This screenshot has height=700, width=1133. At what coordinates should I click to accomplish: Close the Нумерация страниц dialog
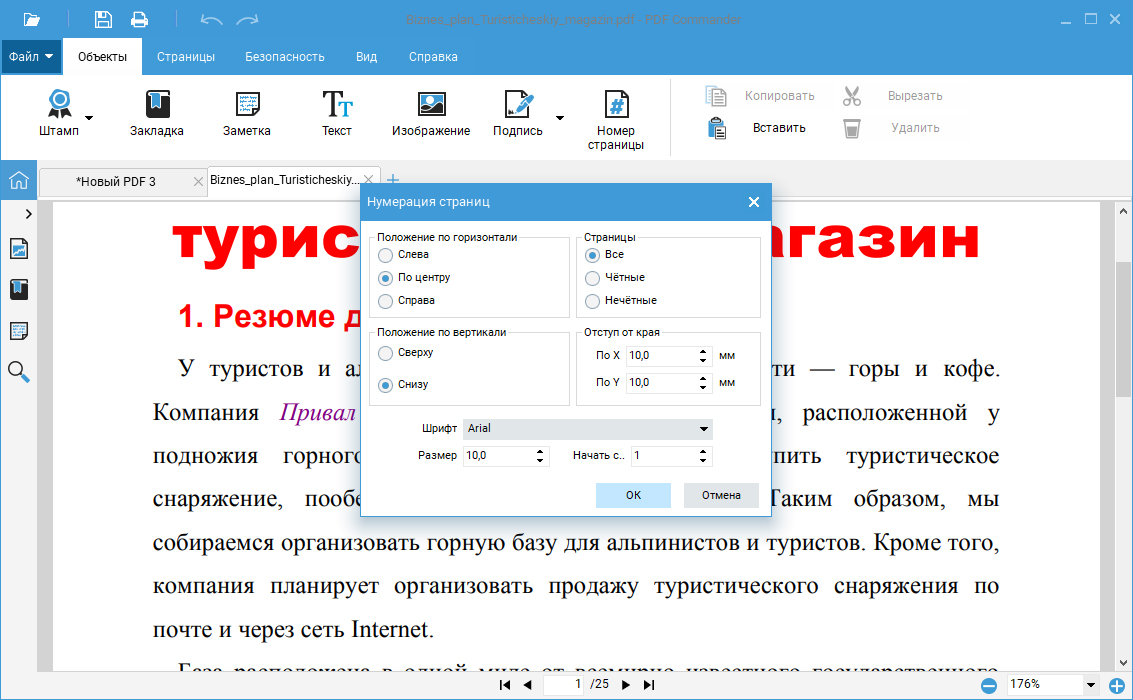754,202
